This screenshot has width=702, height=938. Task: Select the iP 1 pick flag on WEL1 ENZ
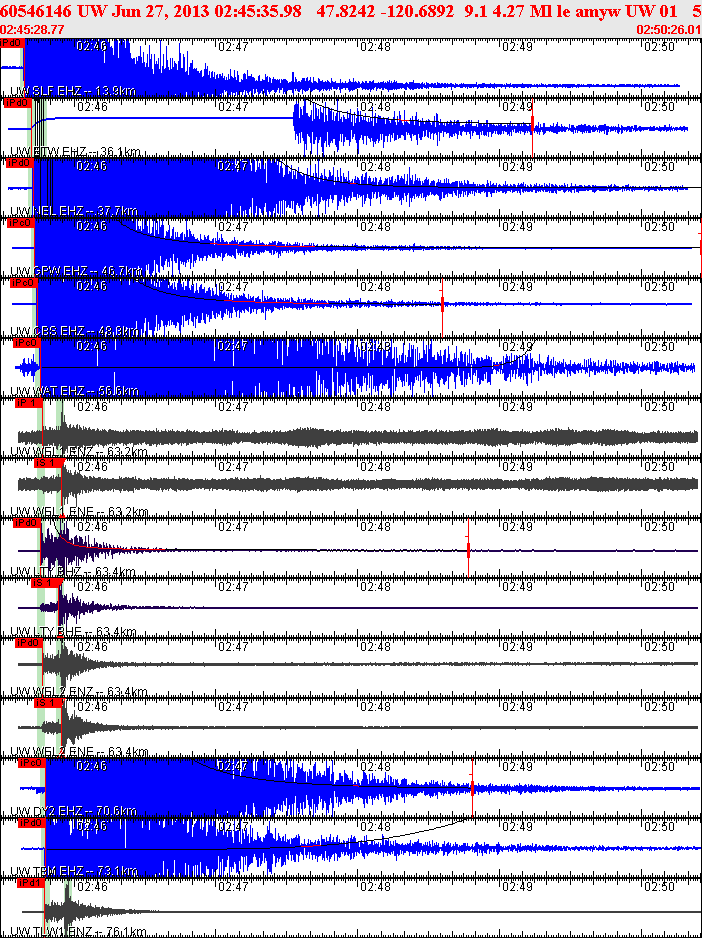29,403
